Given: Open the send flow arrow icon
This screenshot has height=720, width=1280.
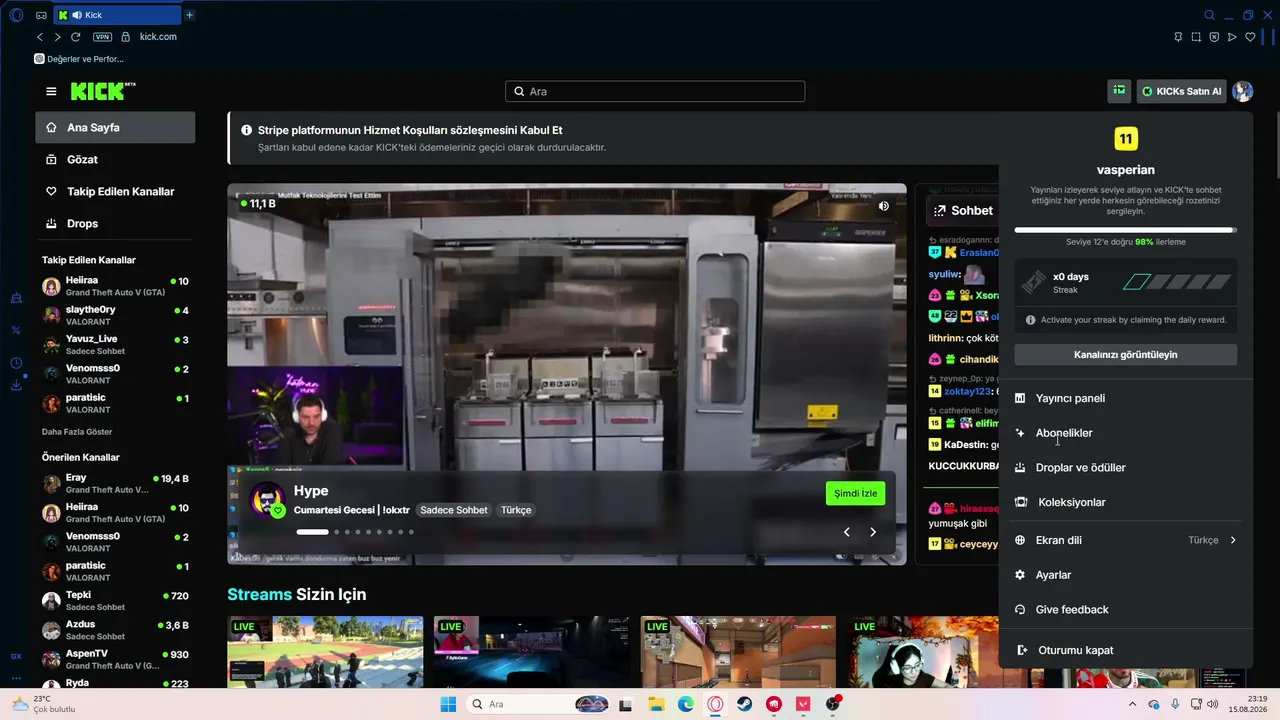Looking at the screenshot, I should coord(1232,37).
